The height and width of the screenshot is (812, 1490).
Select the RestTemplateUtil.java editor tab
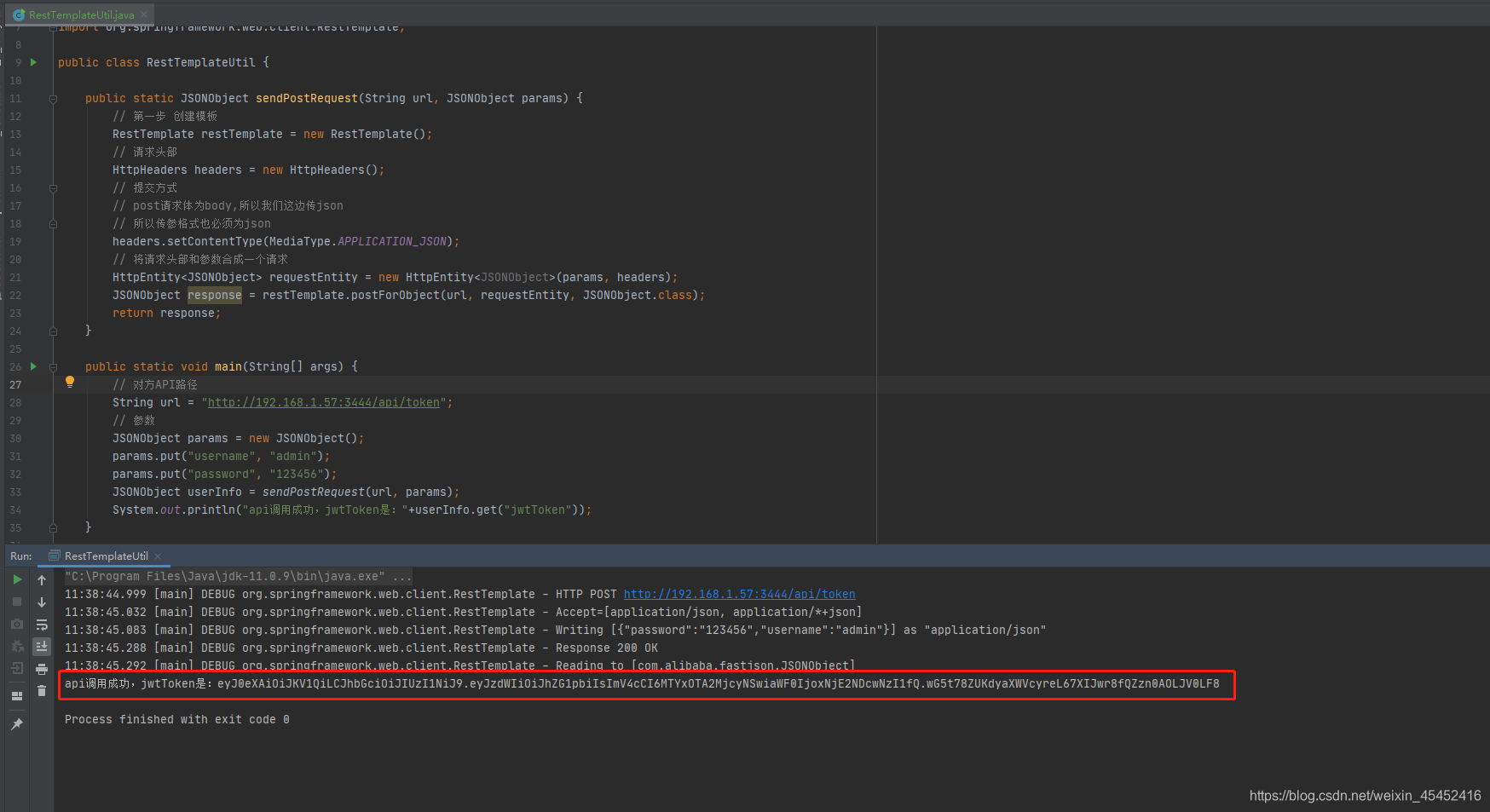tap(81, 14)
